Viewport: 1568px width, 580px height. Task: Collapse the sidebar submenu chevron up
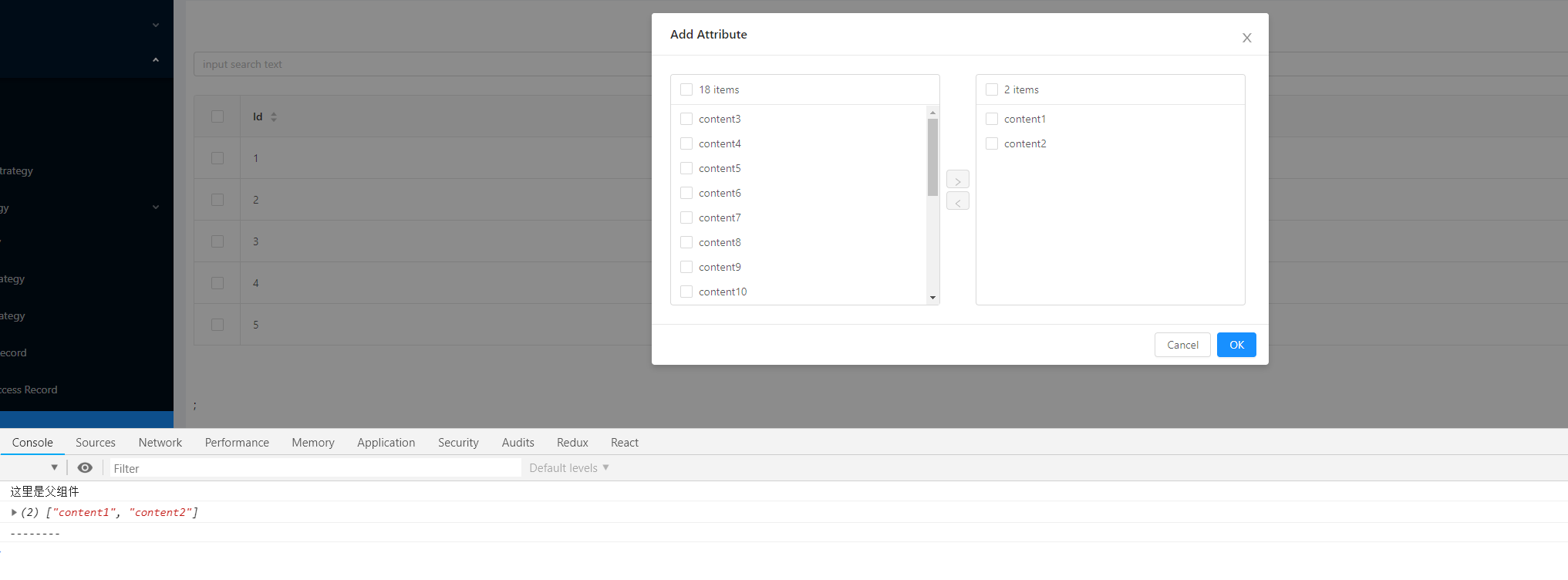point(156,59)
